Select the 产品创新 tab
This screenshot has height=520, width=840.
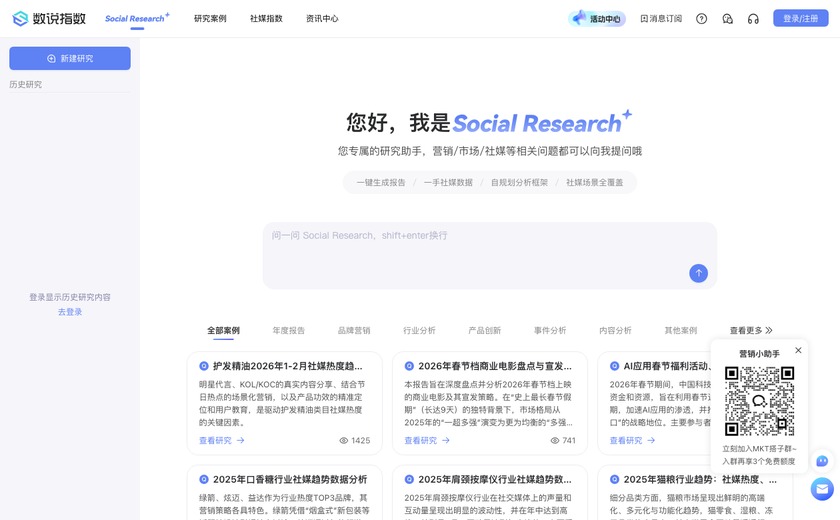(485, 330)
